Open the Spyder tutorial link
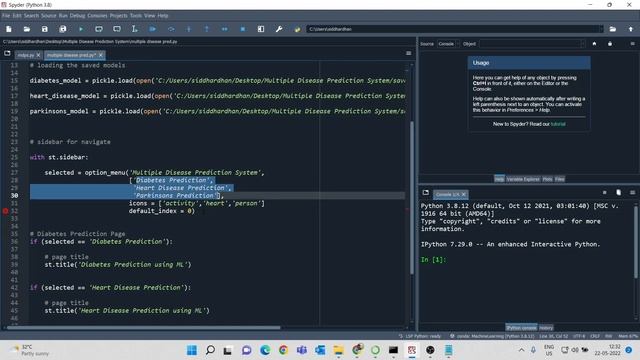Image resolution: width=640 pixels, height=360 pixels. [x=558, y=124]
